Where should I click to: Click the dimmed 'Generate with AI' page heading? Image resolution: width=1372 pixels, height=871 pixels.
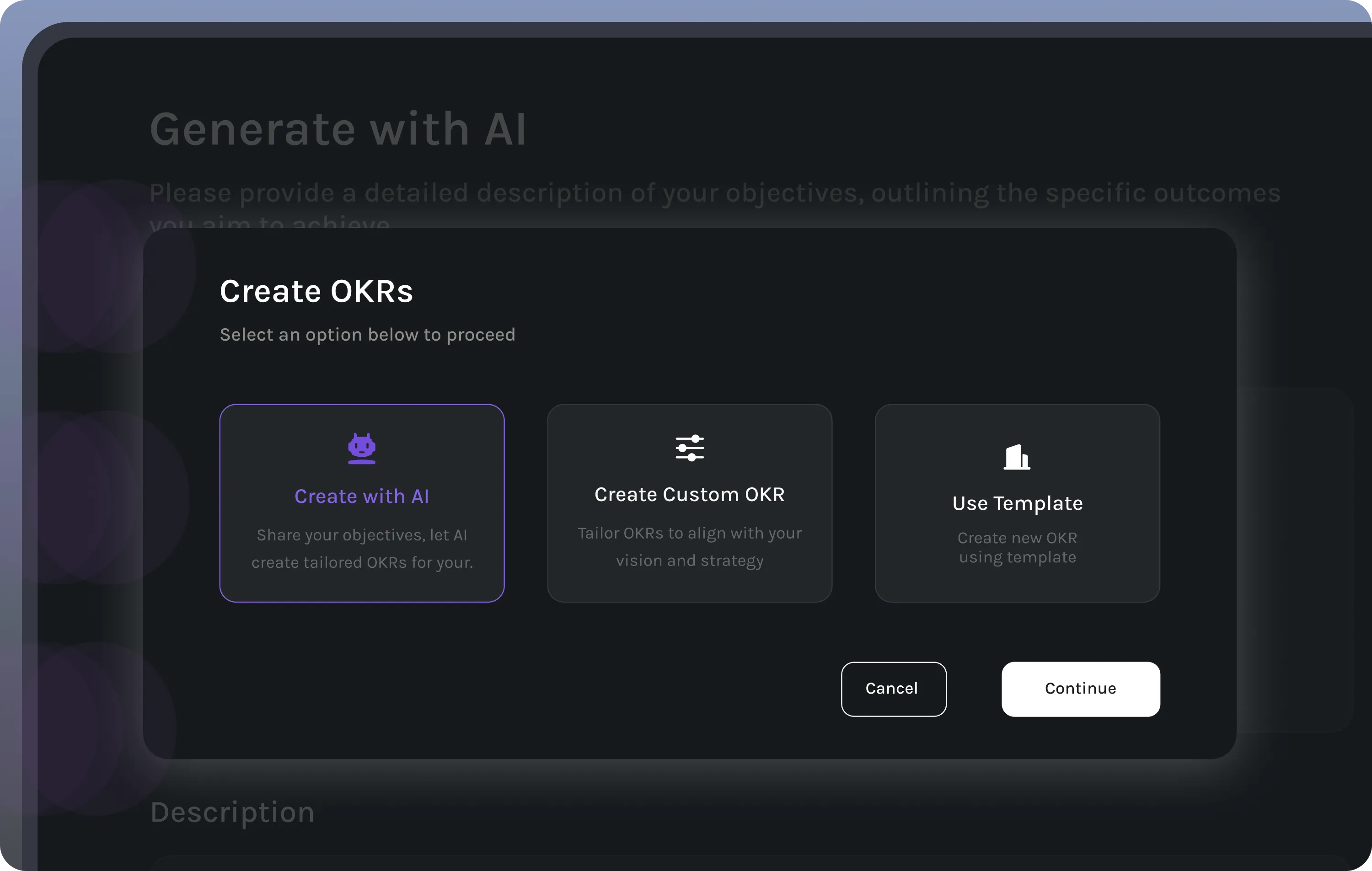pyautogui.click(x=338, y=130)
